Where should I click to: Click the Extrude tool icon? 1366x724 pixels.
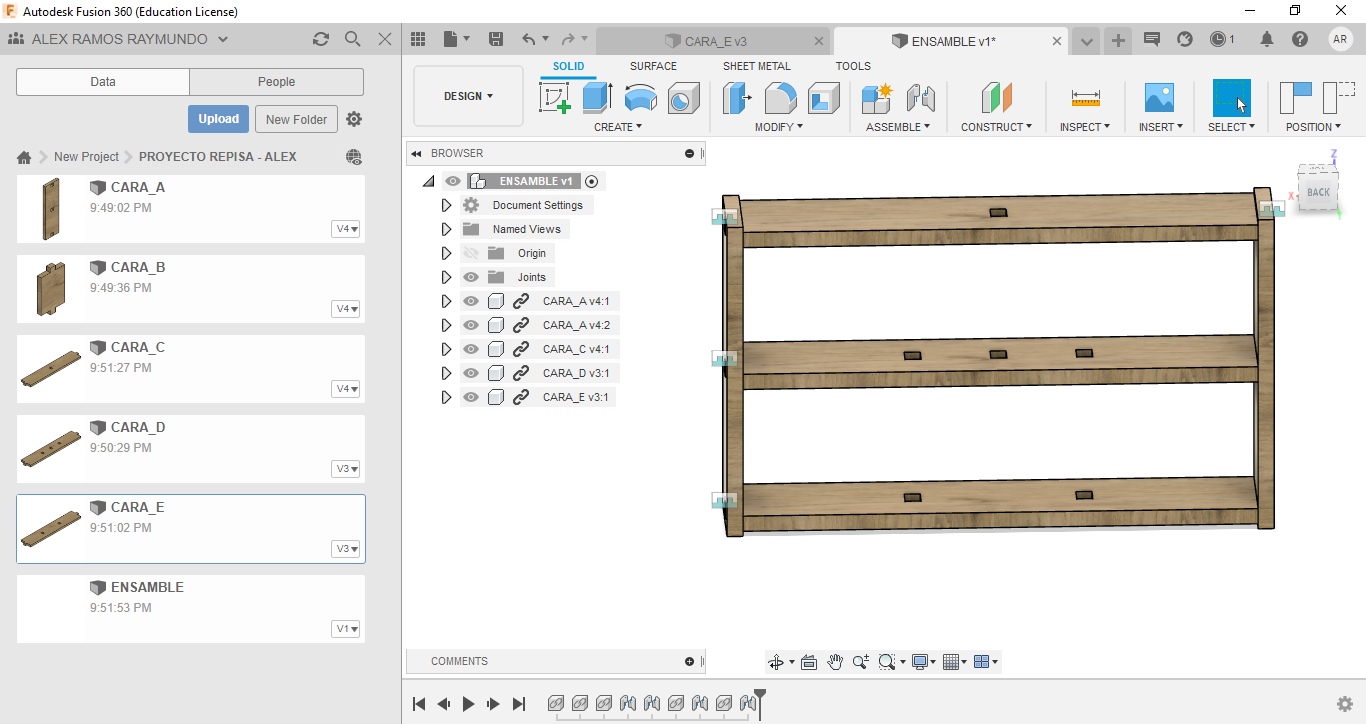click(x=597, y=98)
